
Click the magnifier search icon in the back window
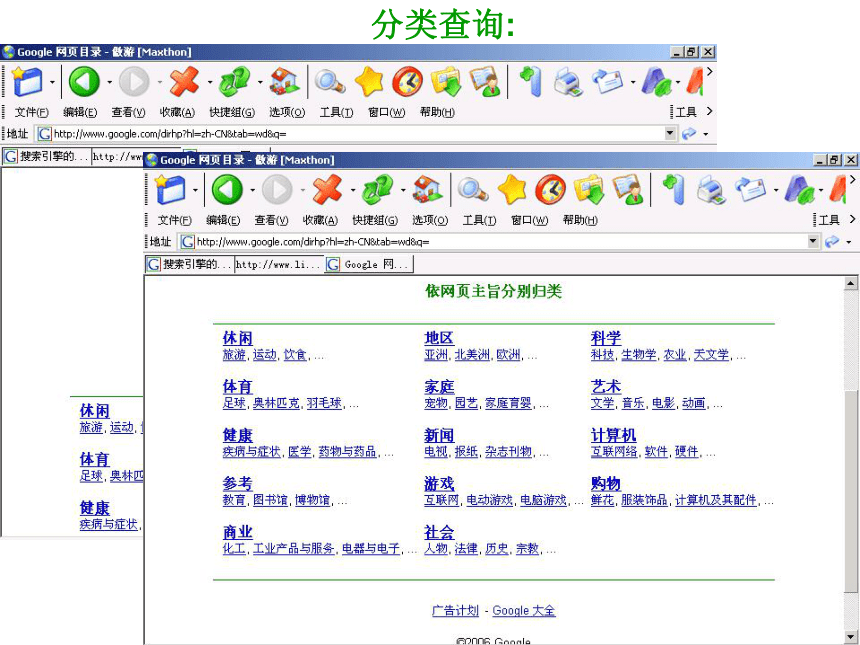[329, 82]
